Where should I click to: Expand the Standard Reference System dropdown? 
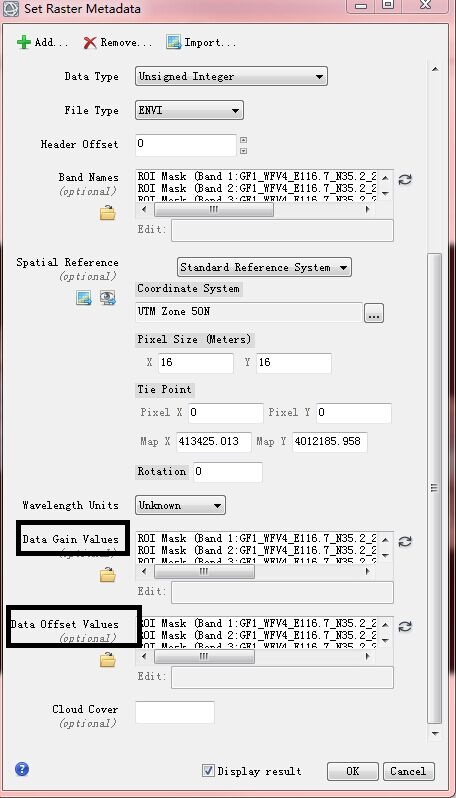264,267
